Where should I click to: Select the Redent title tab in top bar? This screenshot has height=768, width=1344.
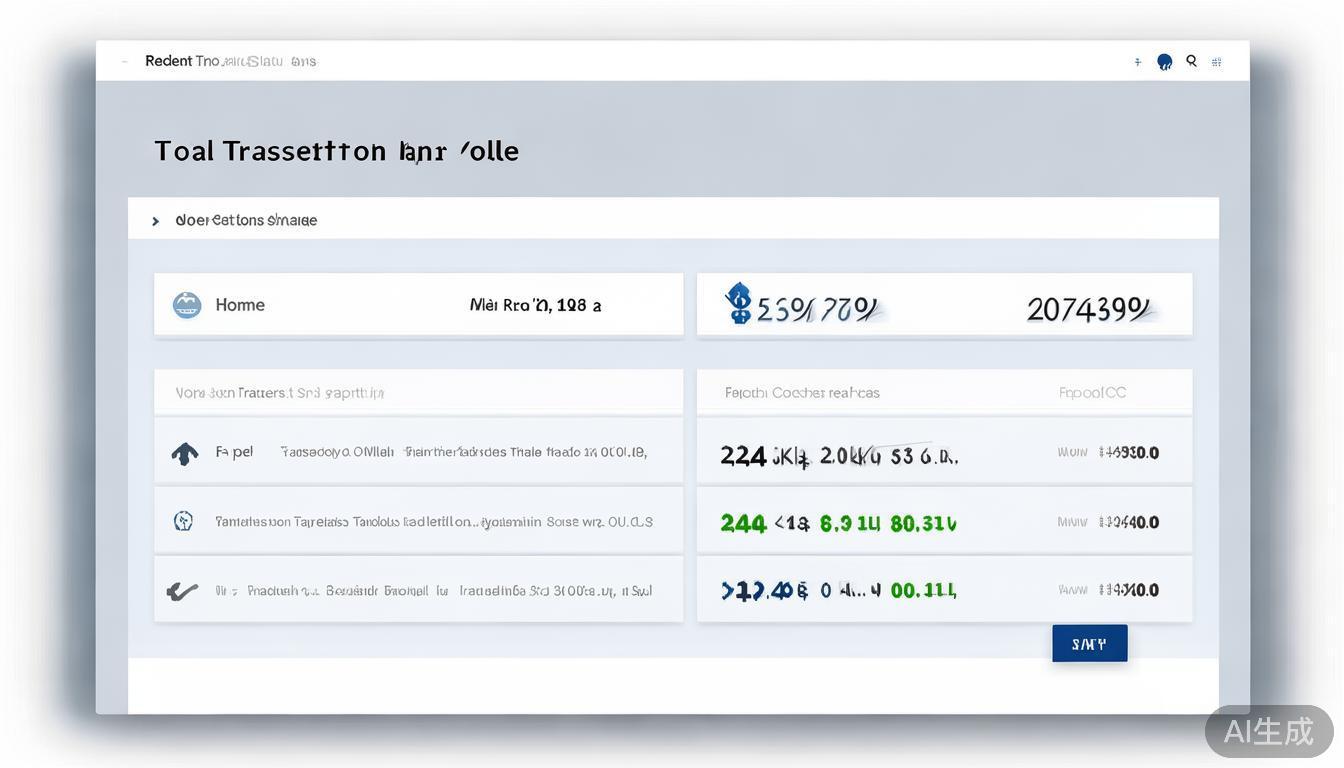tap(168, 61)
